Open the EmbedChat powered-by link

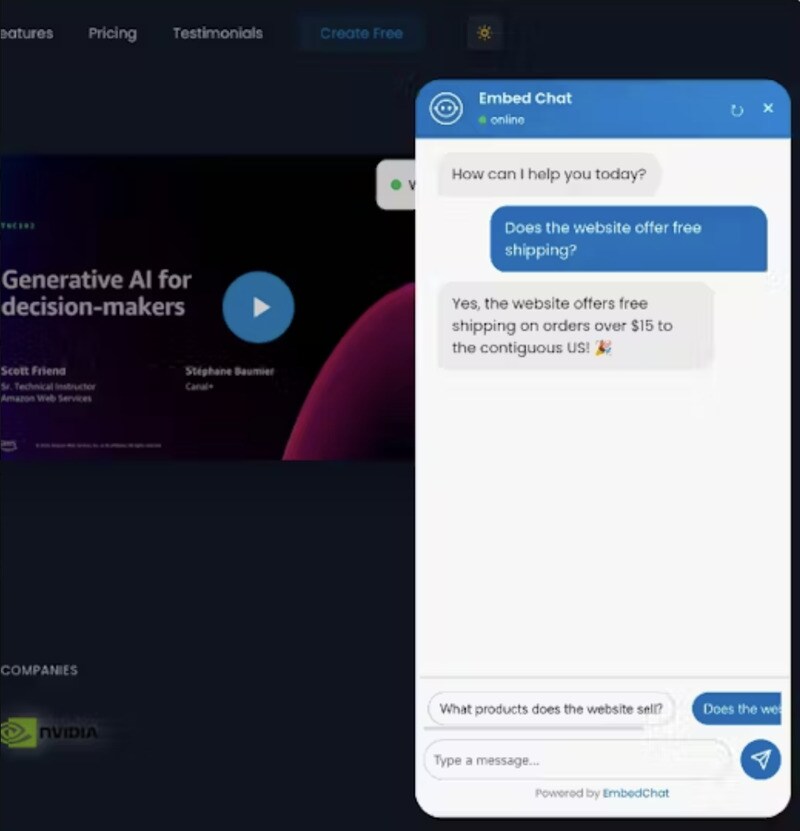point(636,793)
